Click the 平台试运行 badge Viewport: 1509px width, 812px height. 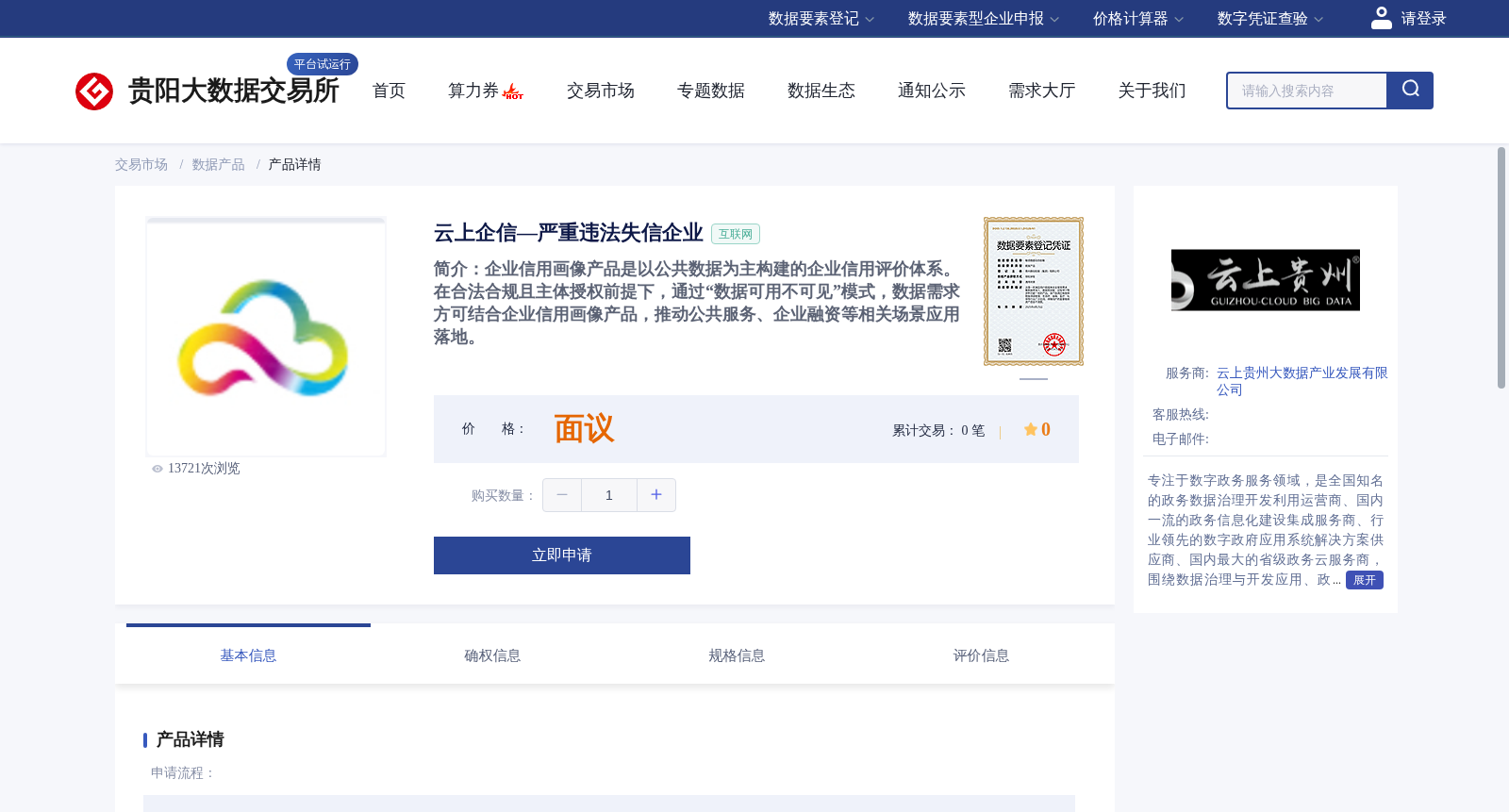323,64
